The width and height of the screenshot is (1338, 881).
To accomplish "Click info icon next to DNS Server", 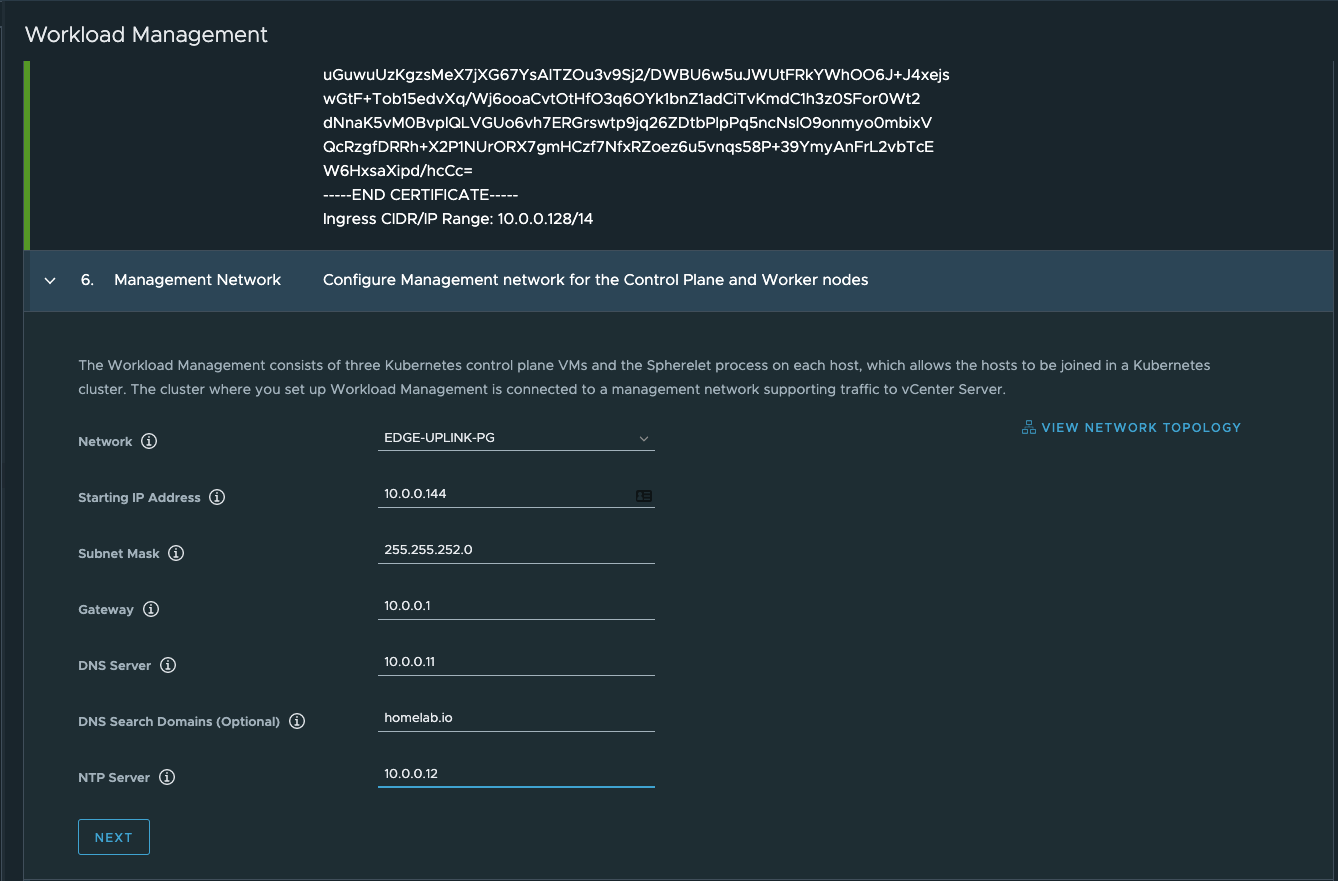I will (168, 665).
